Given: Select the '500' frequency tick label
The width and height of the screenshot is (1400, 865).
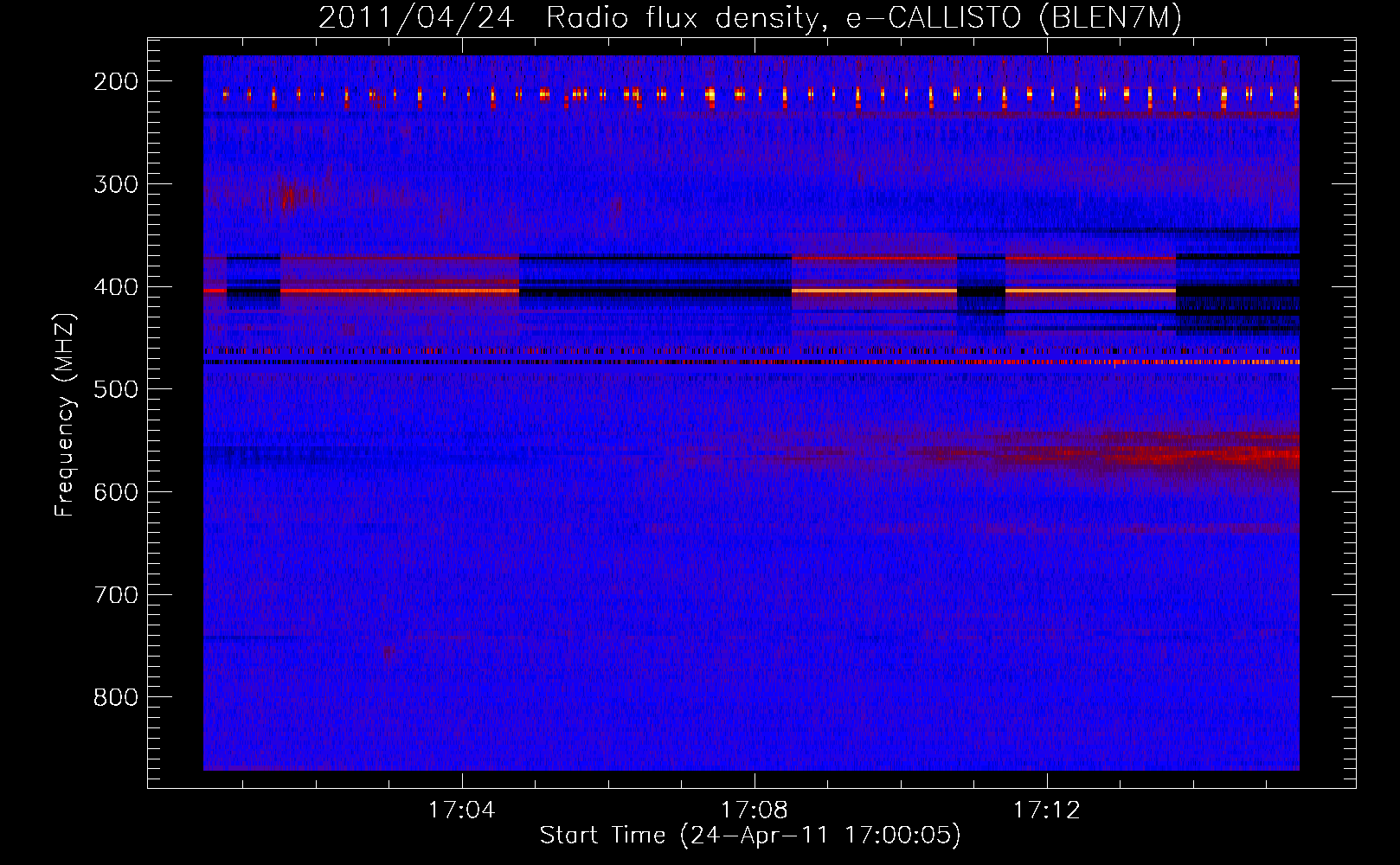Looking at the screenshot, I should 115,389.
